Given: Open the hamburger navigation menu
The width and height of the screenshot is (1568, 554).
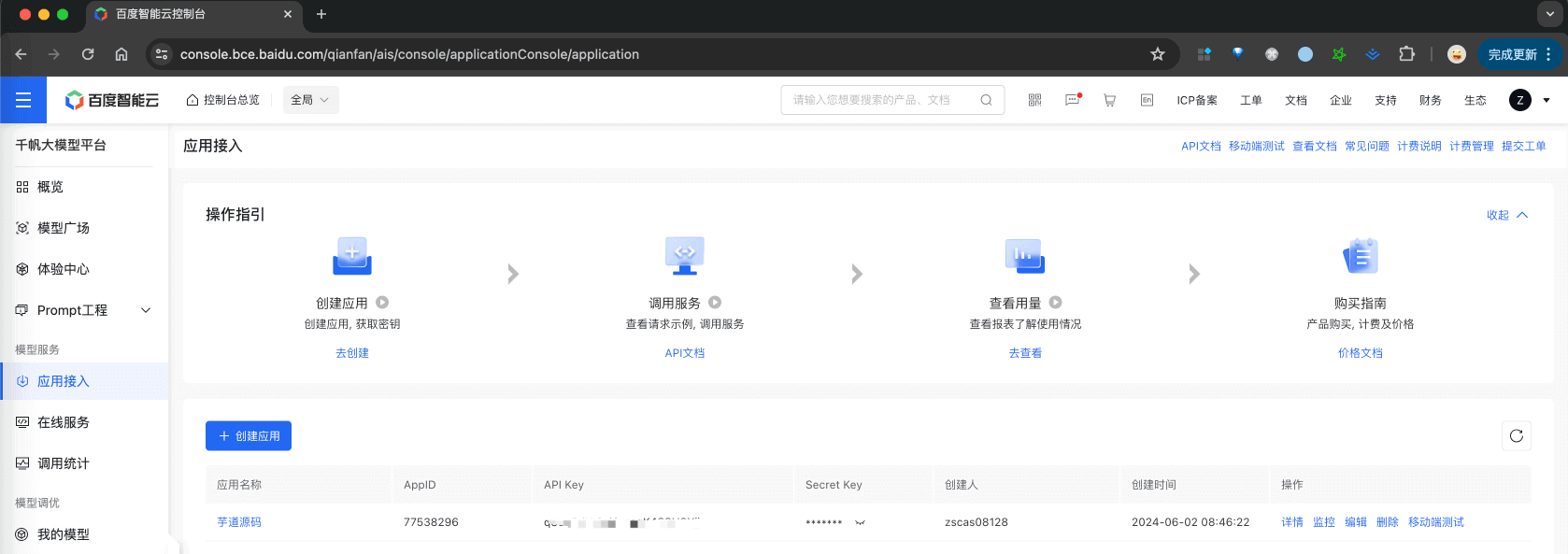Looking at the screenshot, I should click(x=23, y=100).
